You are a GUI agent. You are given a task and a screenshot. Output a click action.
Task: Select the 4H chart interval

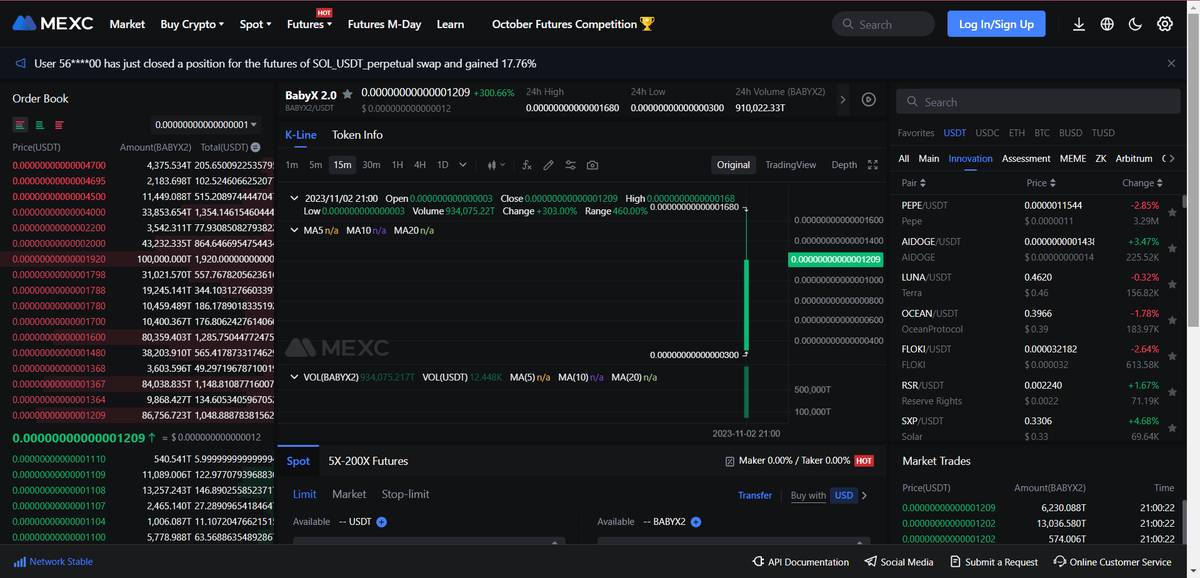(x=420, y=165)
